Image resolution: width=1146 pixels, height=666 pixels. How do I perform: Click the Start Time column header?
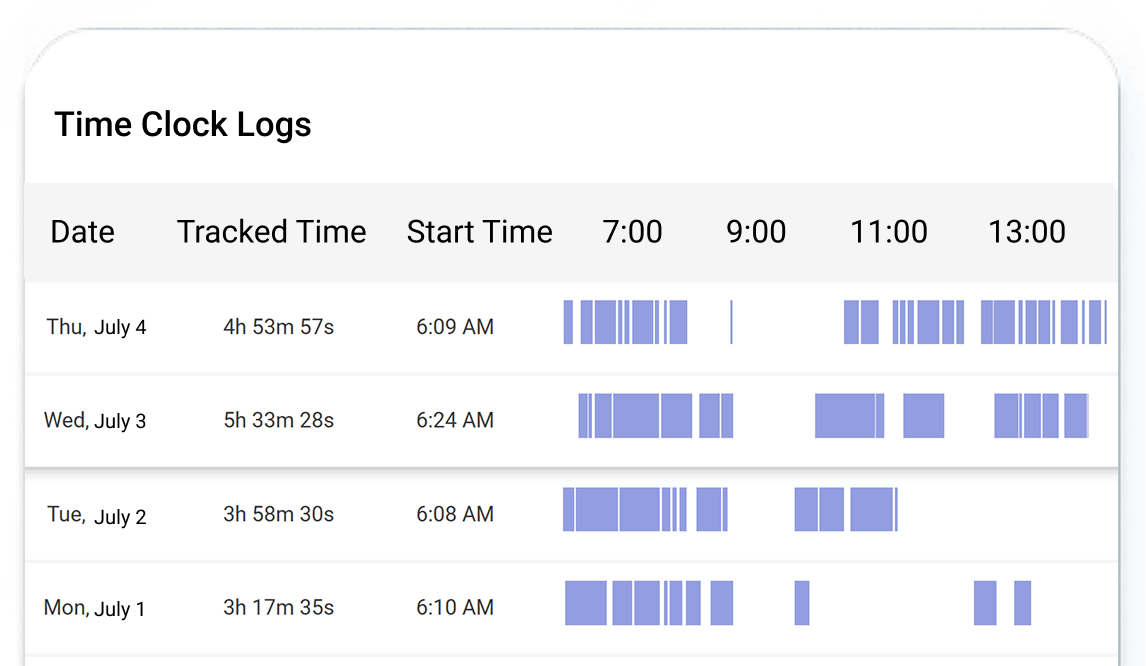(x=479, y=232)
